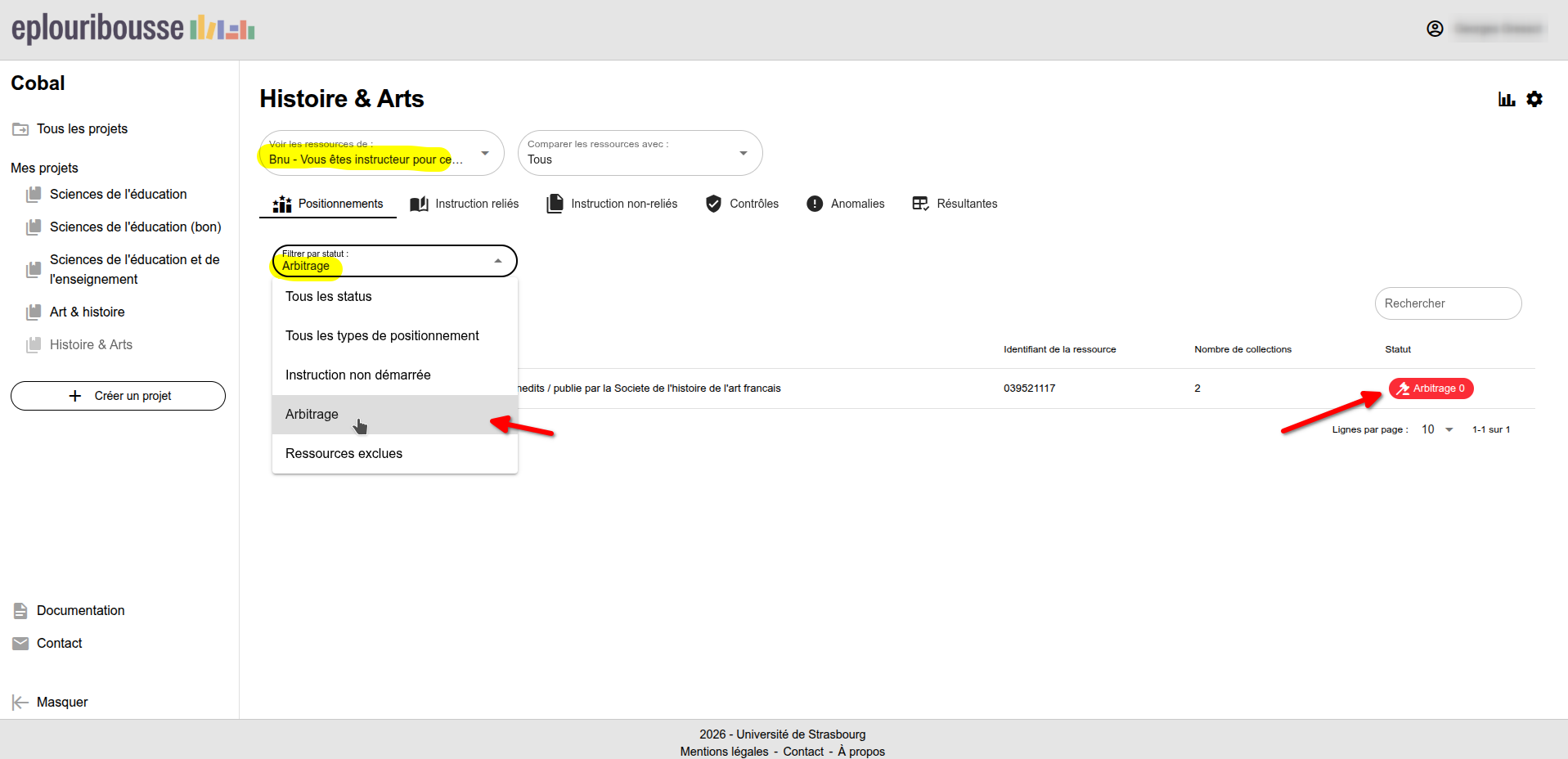Open the Mentions légales footer link
The width and height of the screenshot is (1568, 759).
point(724,751)
